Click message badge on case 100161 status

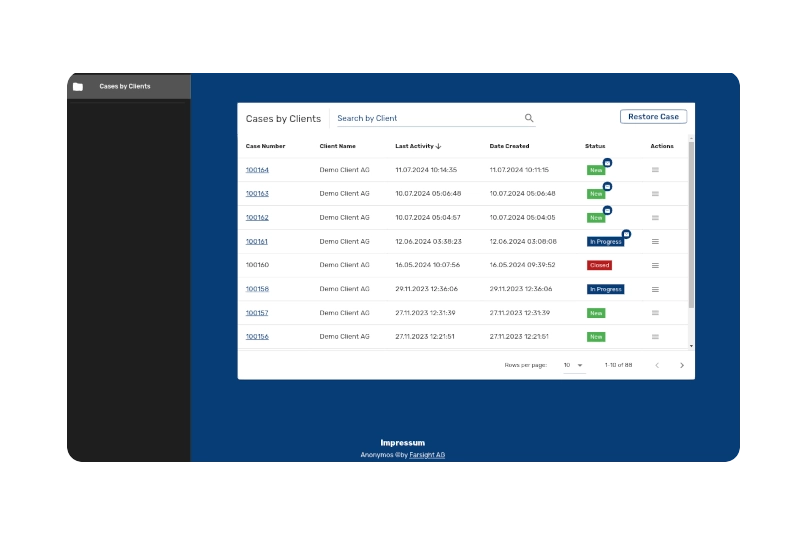click(626, 234)
